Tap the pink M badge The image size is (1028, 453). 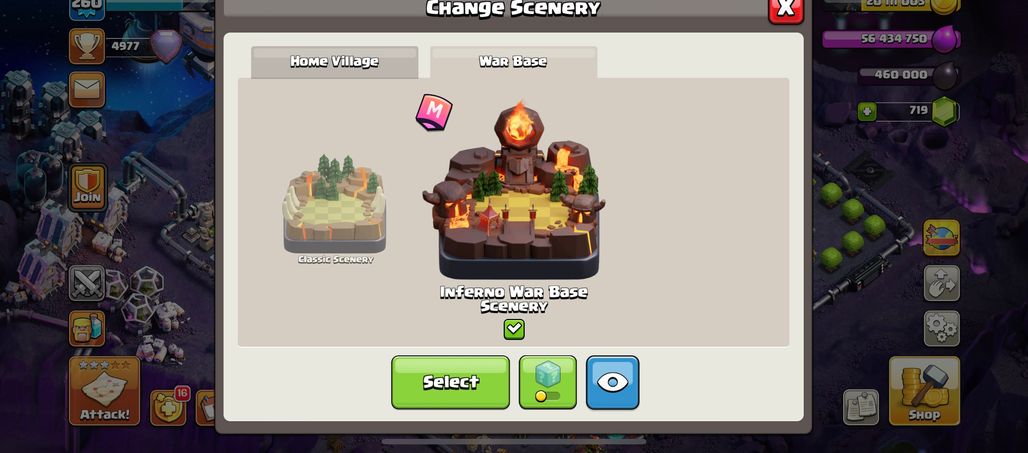[x=433, y=112]
